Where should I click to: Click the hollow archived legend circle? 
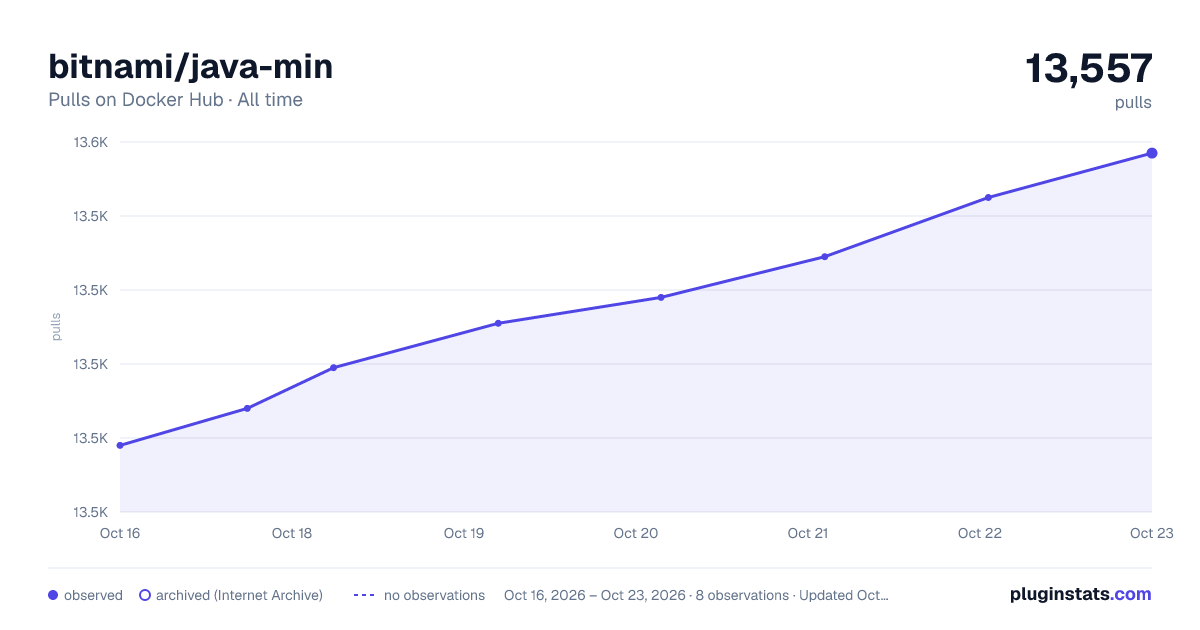(x=145, y=595)
